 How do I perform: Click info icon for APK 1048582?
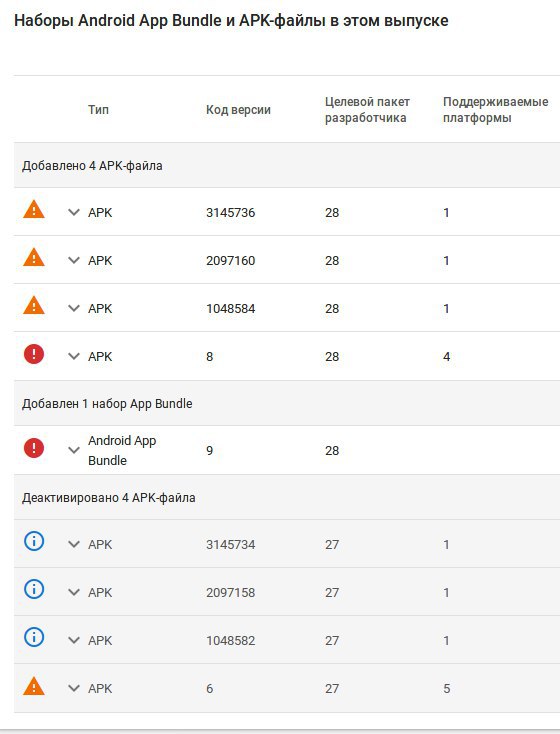[x=34, y=638]
